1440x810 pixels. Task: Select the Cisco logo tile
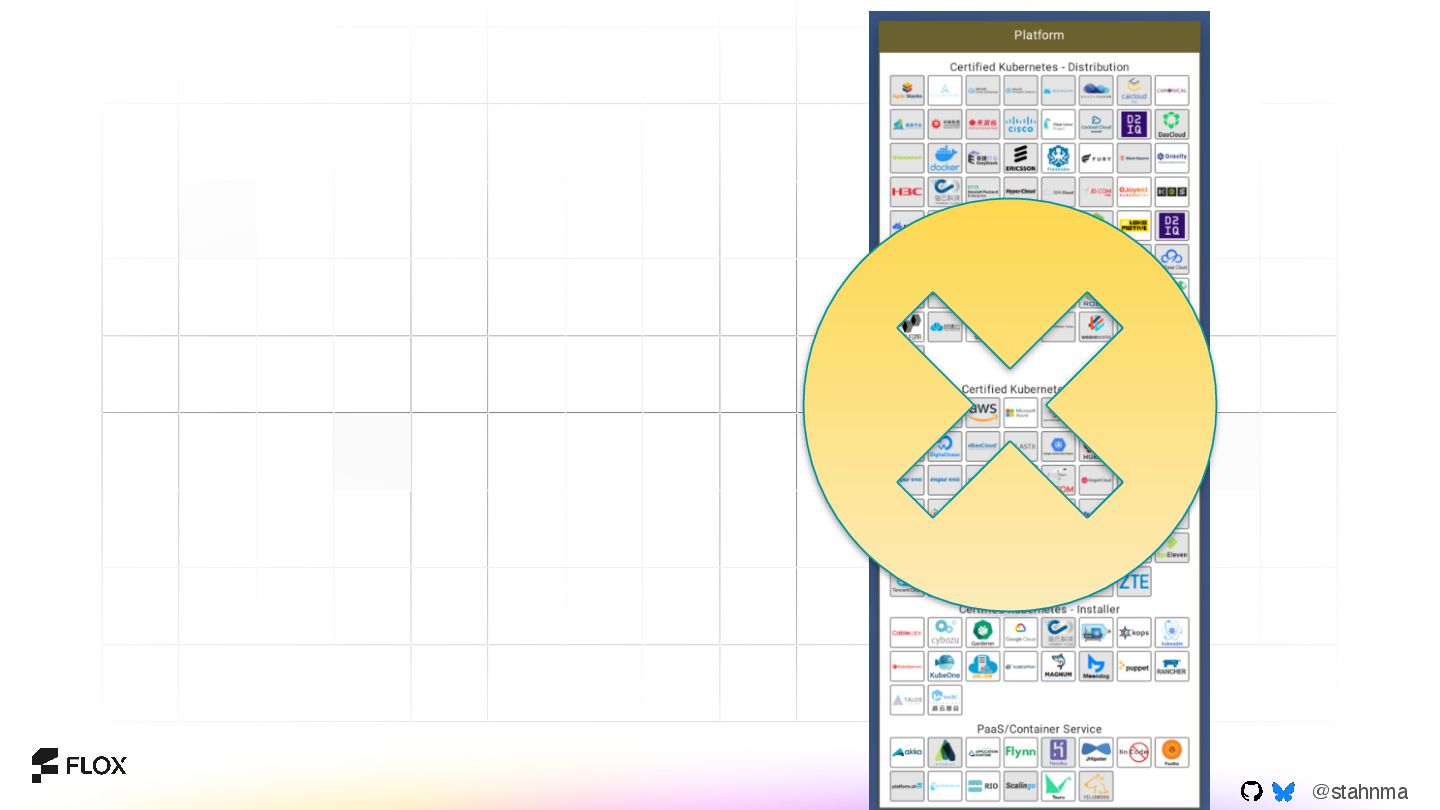1021,124
